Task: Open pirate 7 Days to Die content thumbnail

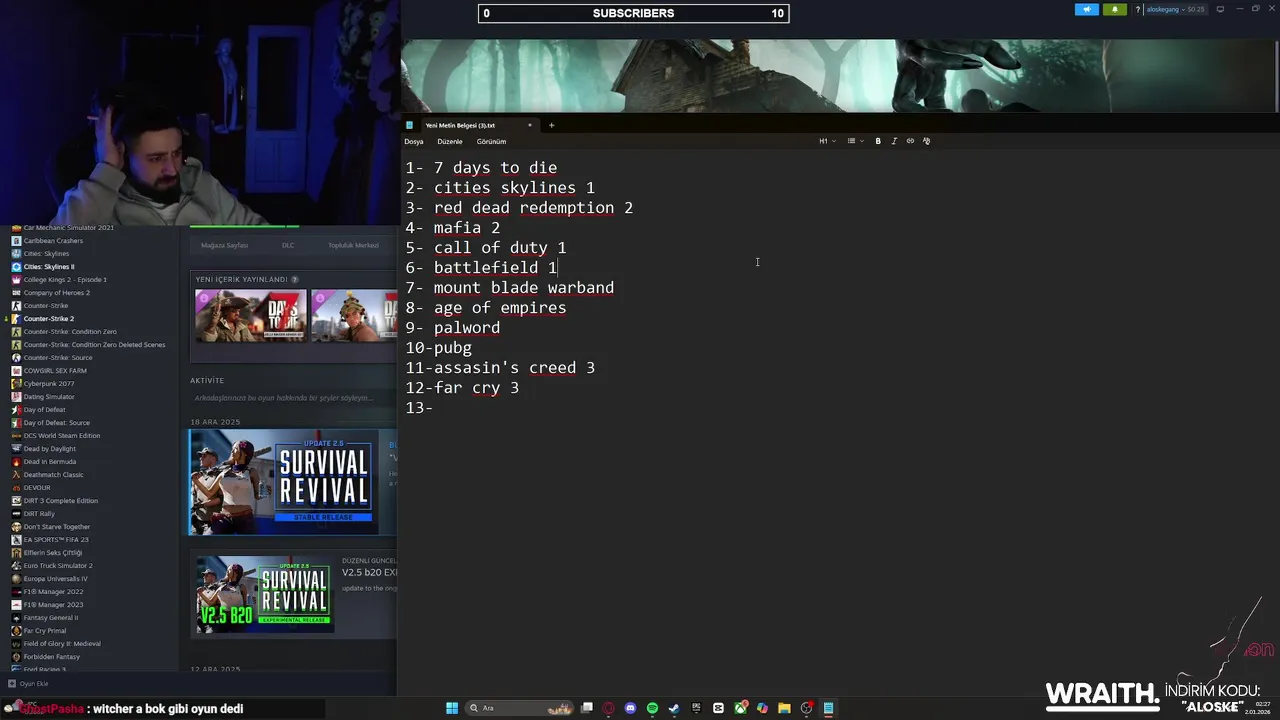Action: [x=251, y=316]
